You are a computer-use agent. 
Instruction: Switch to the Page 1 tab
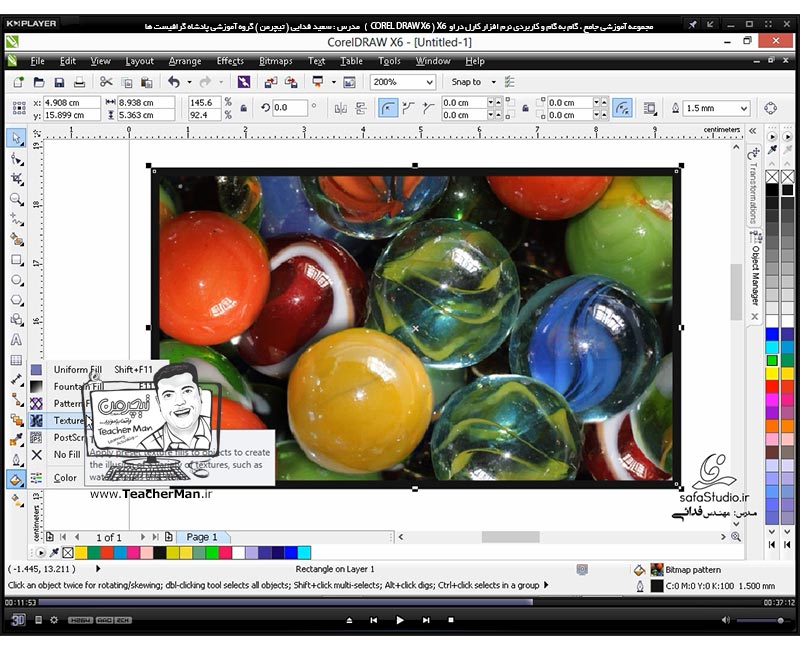click(203, 537)
